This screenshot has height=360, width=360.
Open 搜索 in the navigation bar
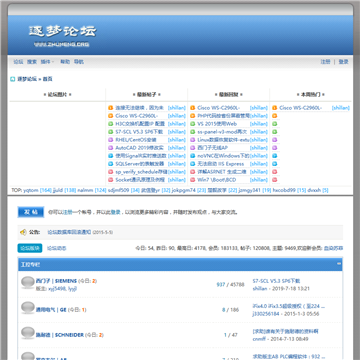coord(32,62)
